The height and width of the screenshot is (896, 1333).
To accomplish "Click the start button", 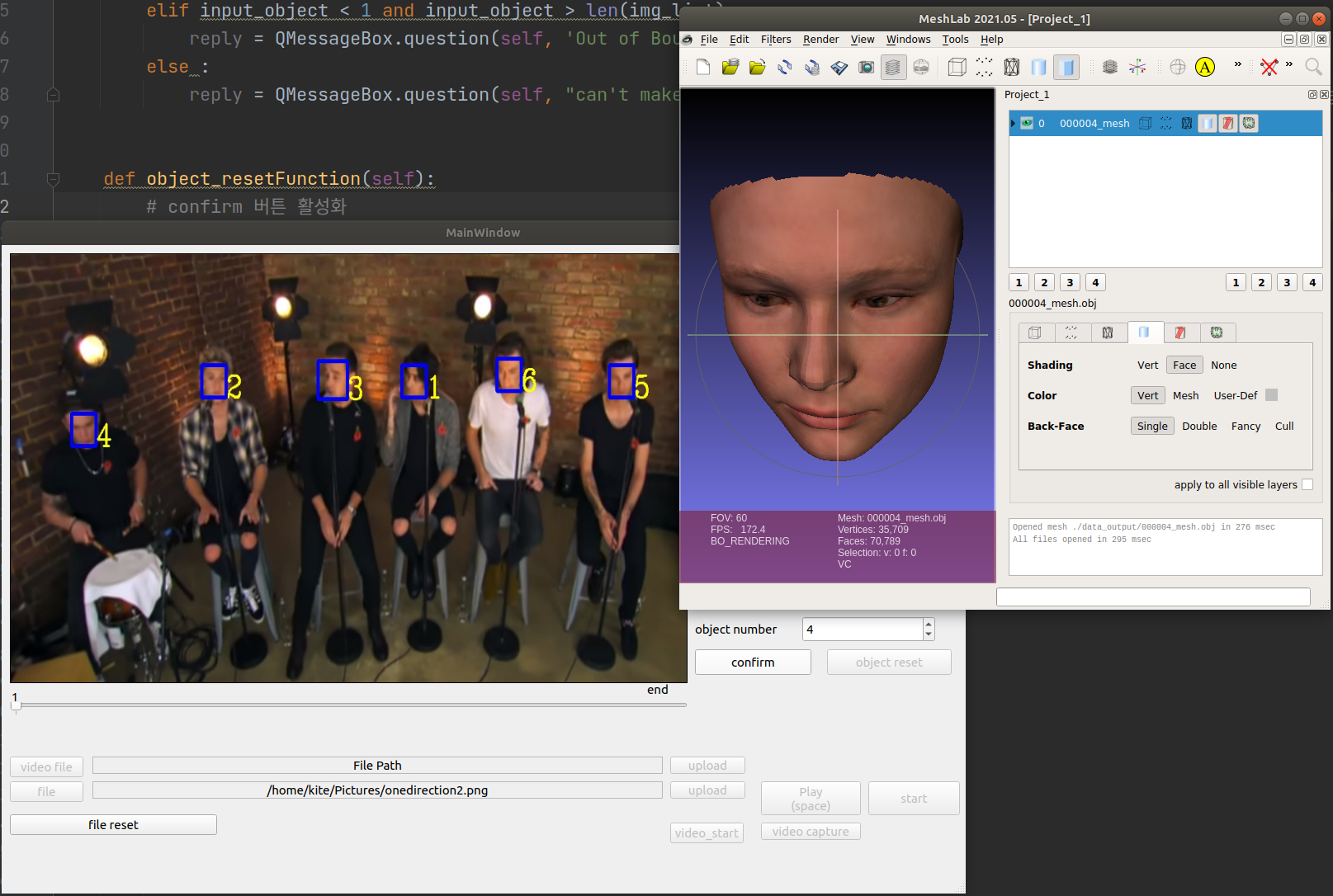I will (914, 798).
